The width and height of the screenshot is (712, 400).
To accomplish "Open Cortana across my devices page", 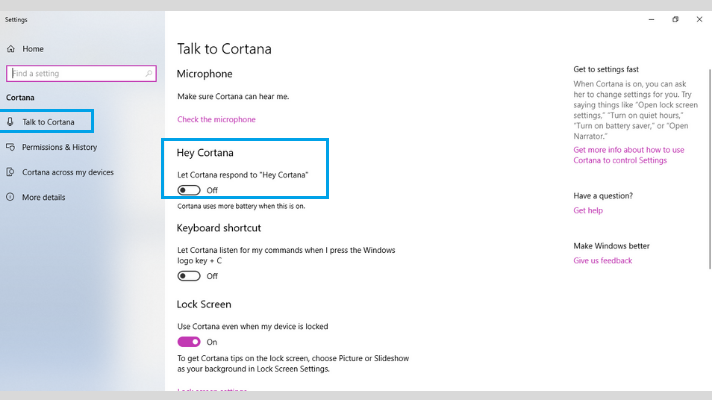I will point(68,172).
